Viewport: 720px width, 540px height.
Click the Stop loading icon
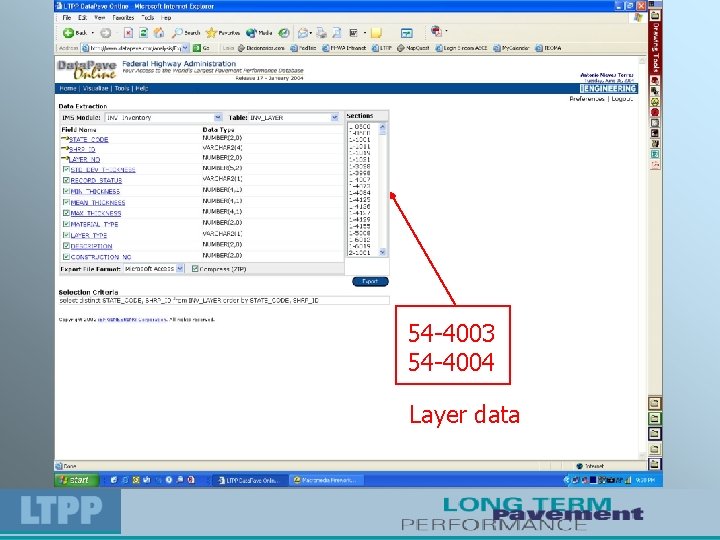coord(128,33)
